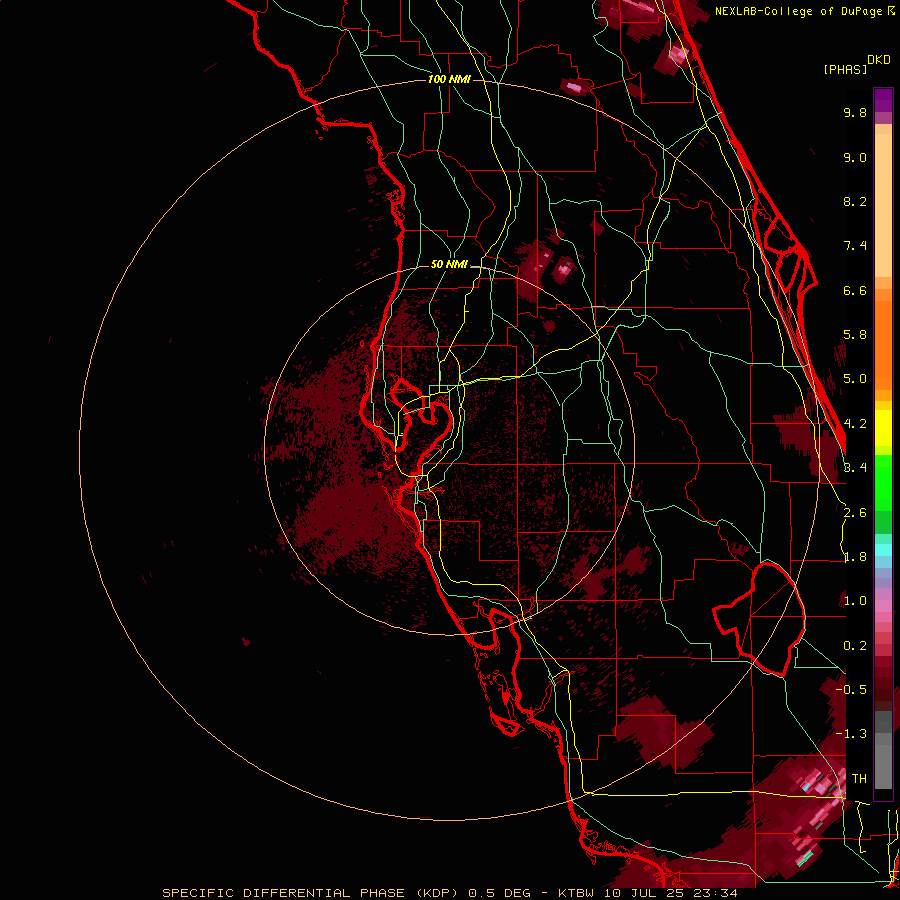Click the [PHAS] label above the color scale
Viewport: 900px width, 900px height.
click(845, 69)
